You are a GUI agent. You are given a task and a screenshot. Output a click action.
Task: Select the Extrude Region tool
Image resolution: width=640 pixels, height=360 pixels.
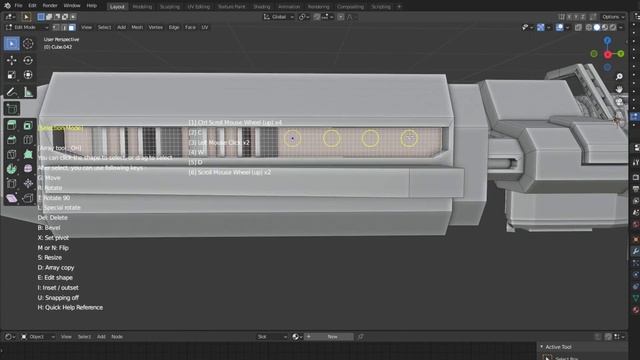11,125
